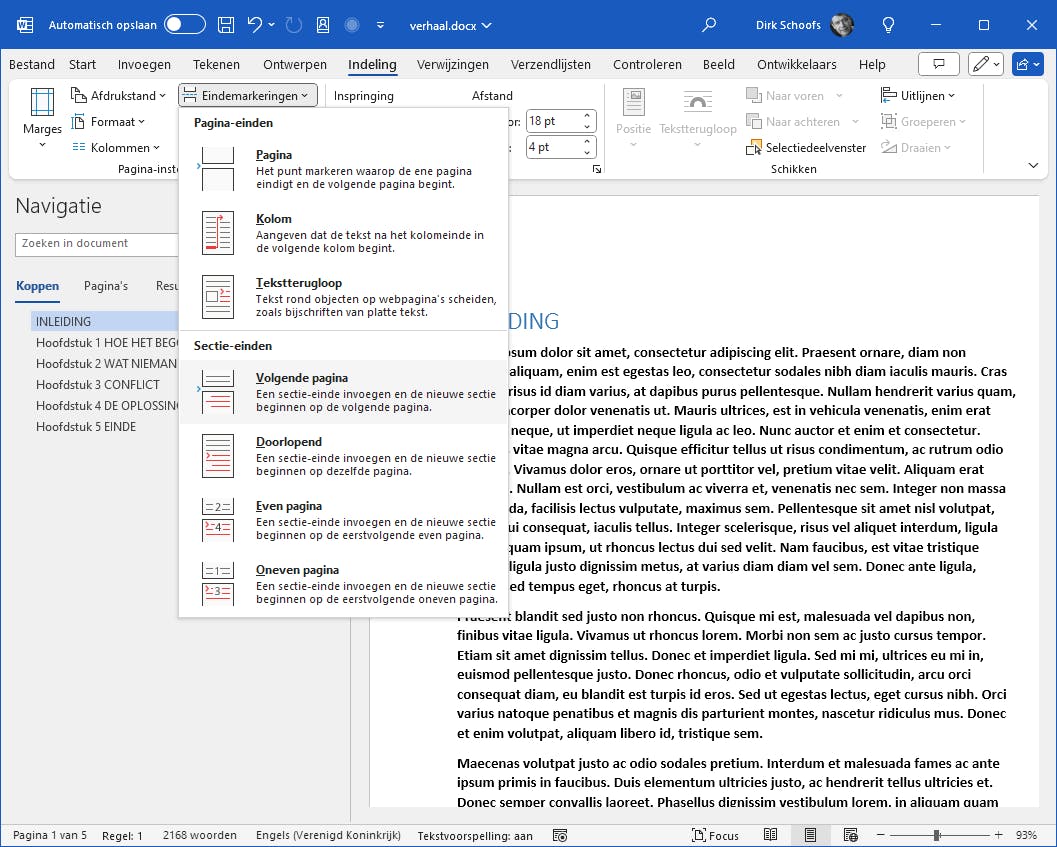1057x847 pixels.
Task: Open the comments speech bubble icon
Action: click(938, 64)
